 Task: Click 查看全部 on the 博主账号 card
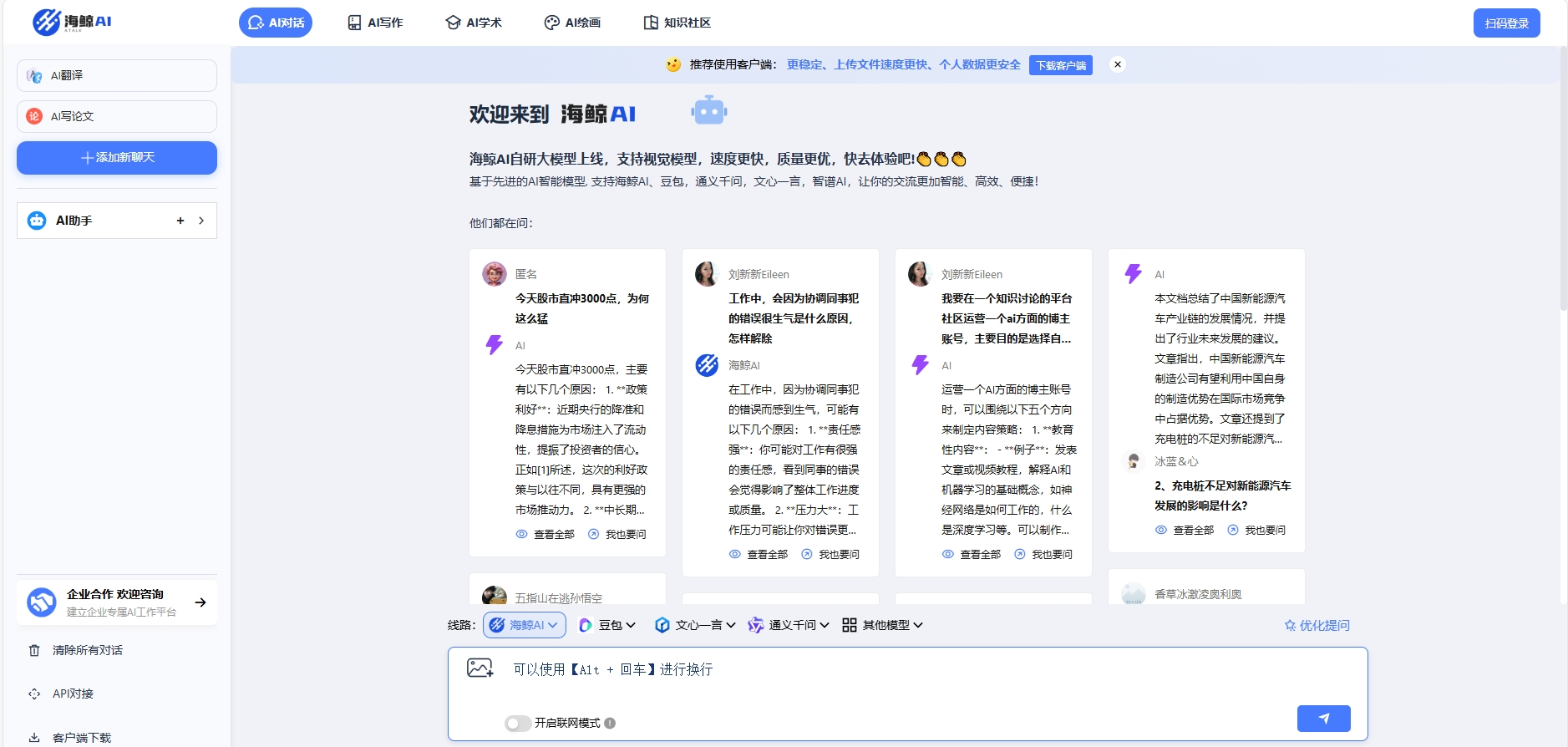pyautogui.click(x=972, y=554)
